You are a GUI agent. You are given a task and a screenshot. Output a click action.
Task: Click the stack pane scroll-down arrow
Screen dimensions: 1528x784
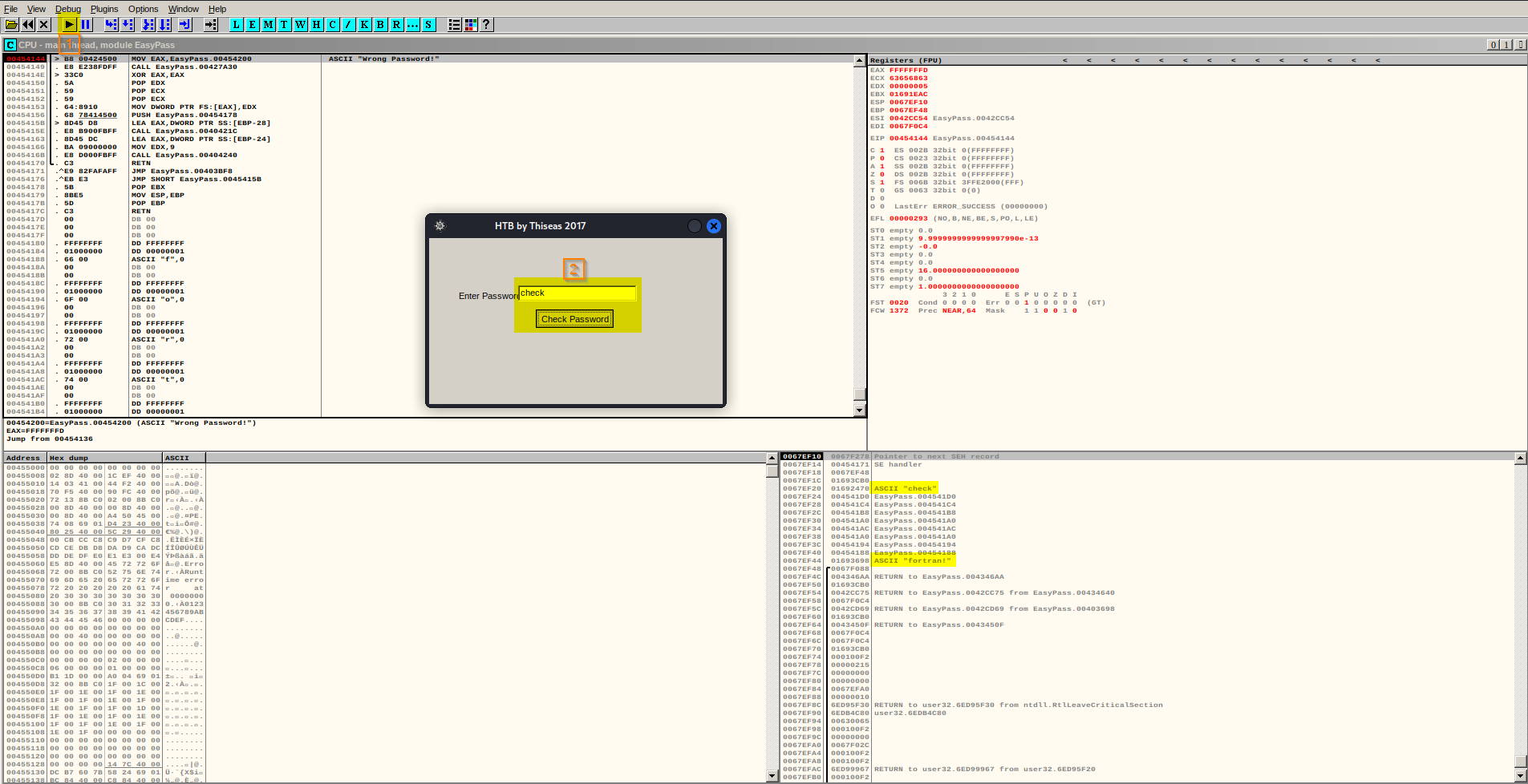pyautogui.click(x=1520, y=776)
